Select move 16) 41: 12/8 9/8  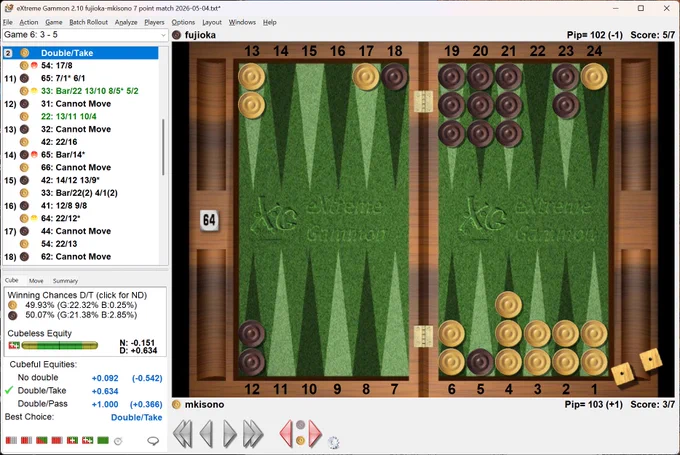pyautogui.click(x=81, y=206)
